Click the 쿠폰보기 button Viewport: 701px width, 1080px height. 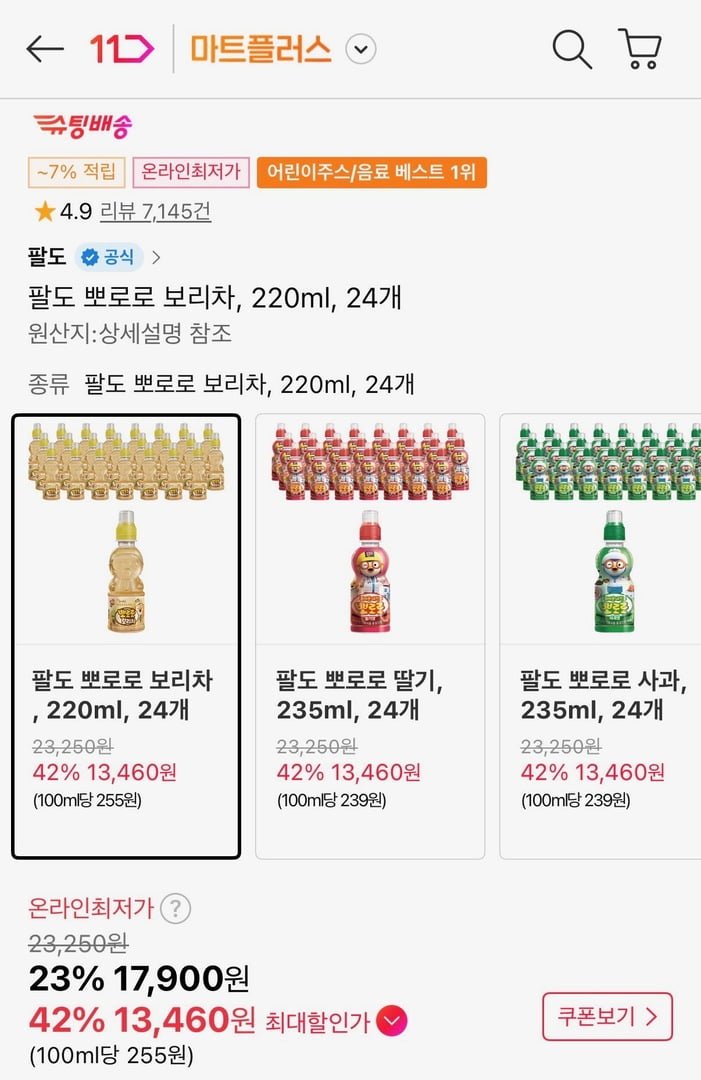tap(607, 1017)
